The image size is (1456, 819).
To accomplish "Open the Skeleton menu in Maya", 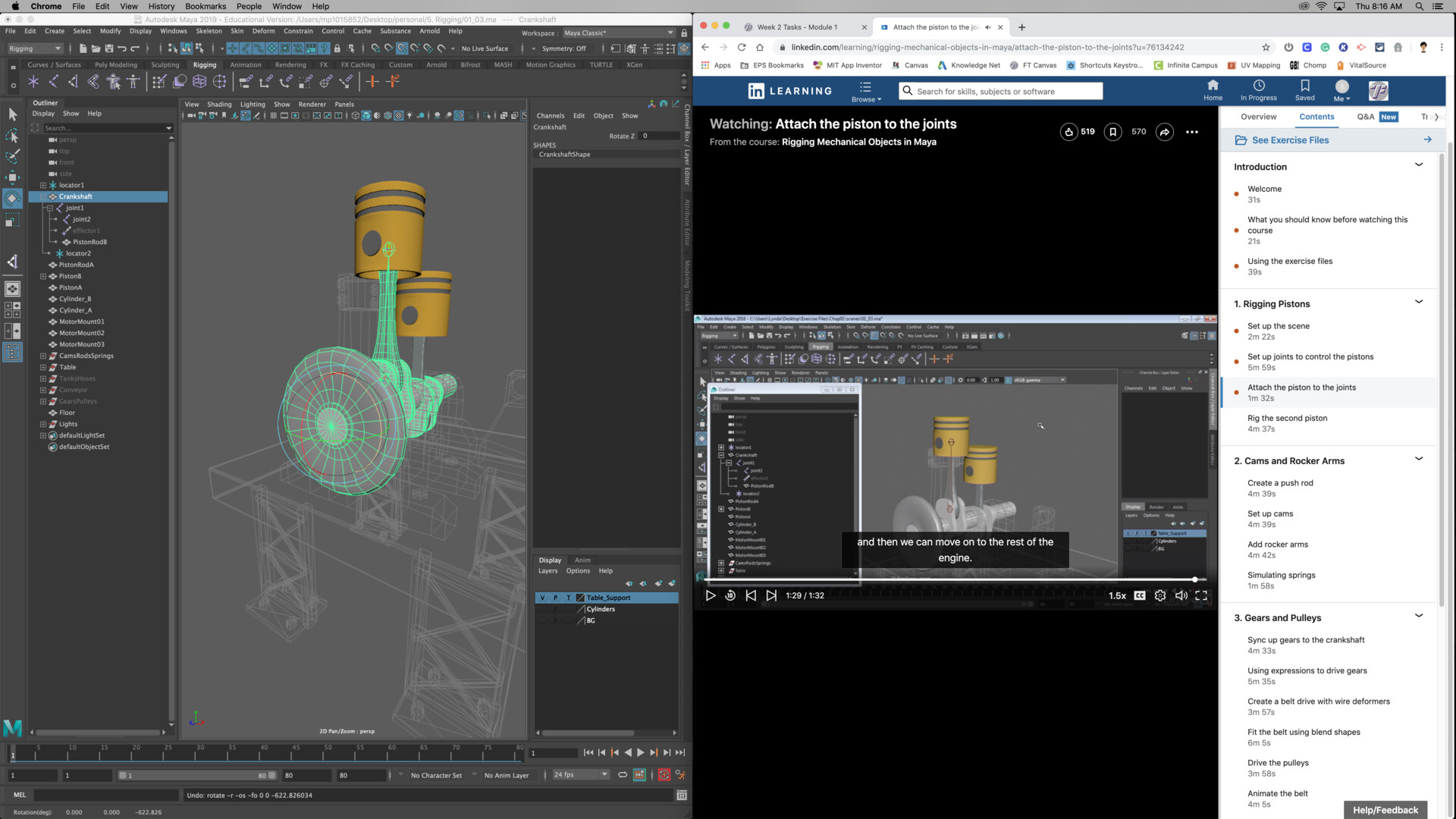I will [209, 31].
